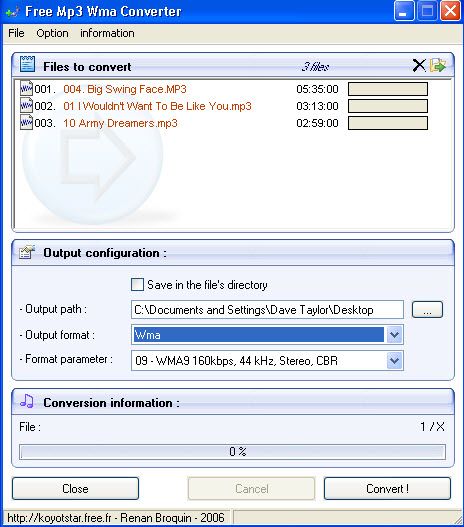The image size is (464, 527).
Task: Click the audio icon beside I Wouldn't Want To Be Like You
Action: [x=27, y=106]
